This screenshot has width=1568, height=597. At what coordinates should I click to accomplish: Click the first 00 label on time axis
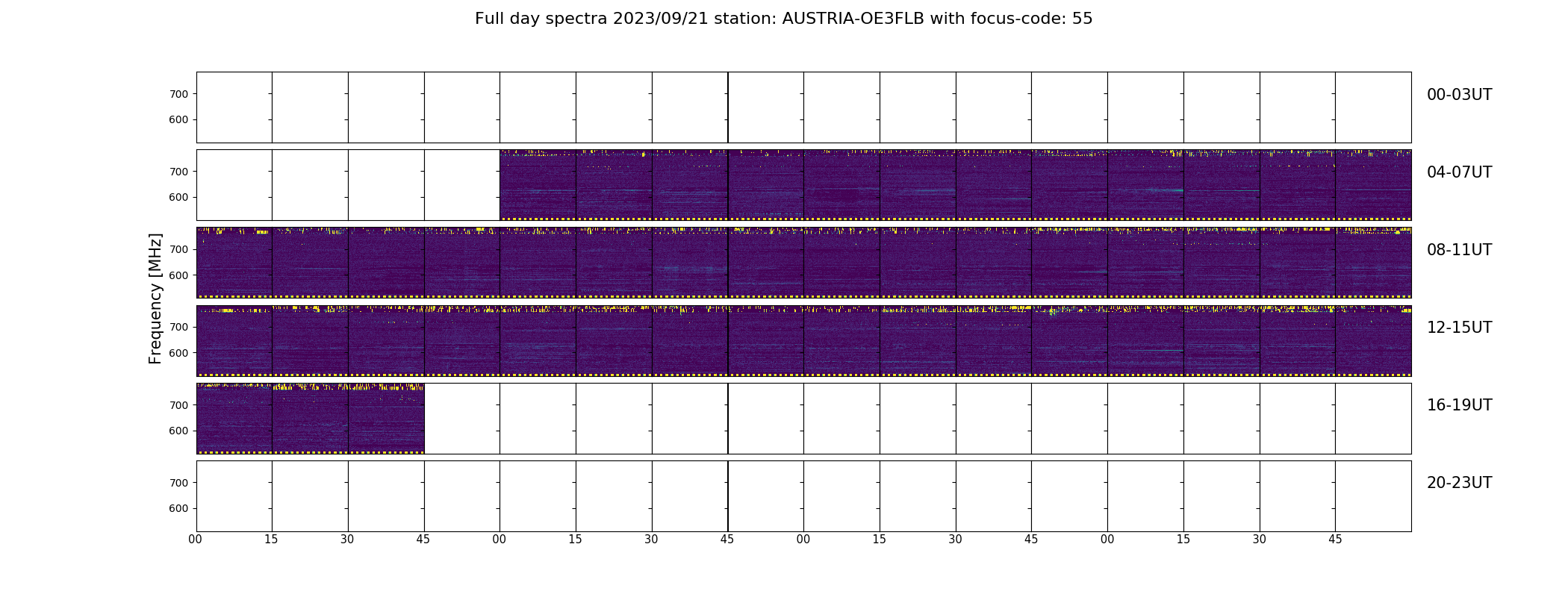196,539
